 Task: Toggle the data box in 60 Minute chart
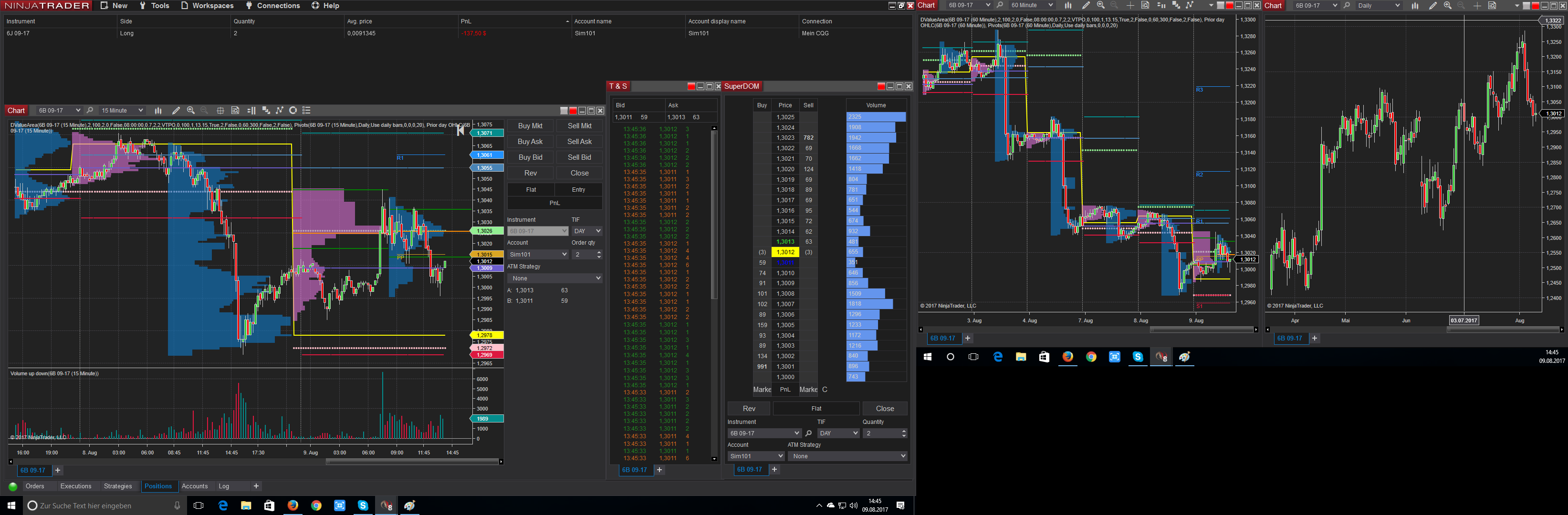(x=1145, y=5)
